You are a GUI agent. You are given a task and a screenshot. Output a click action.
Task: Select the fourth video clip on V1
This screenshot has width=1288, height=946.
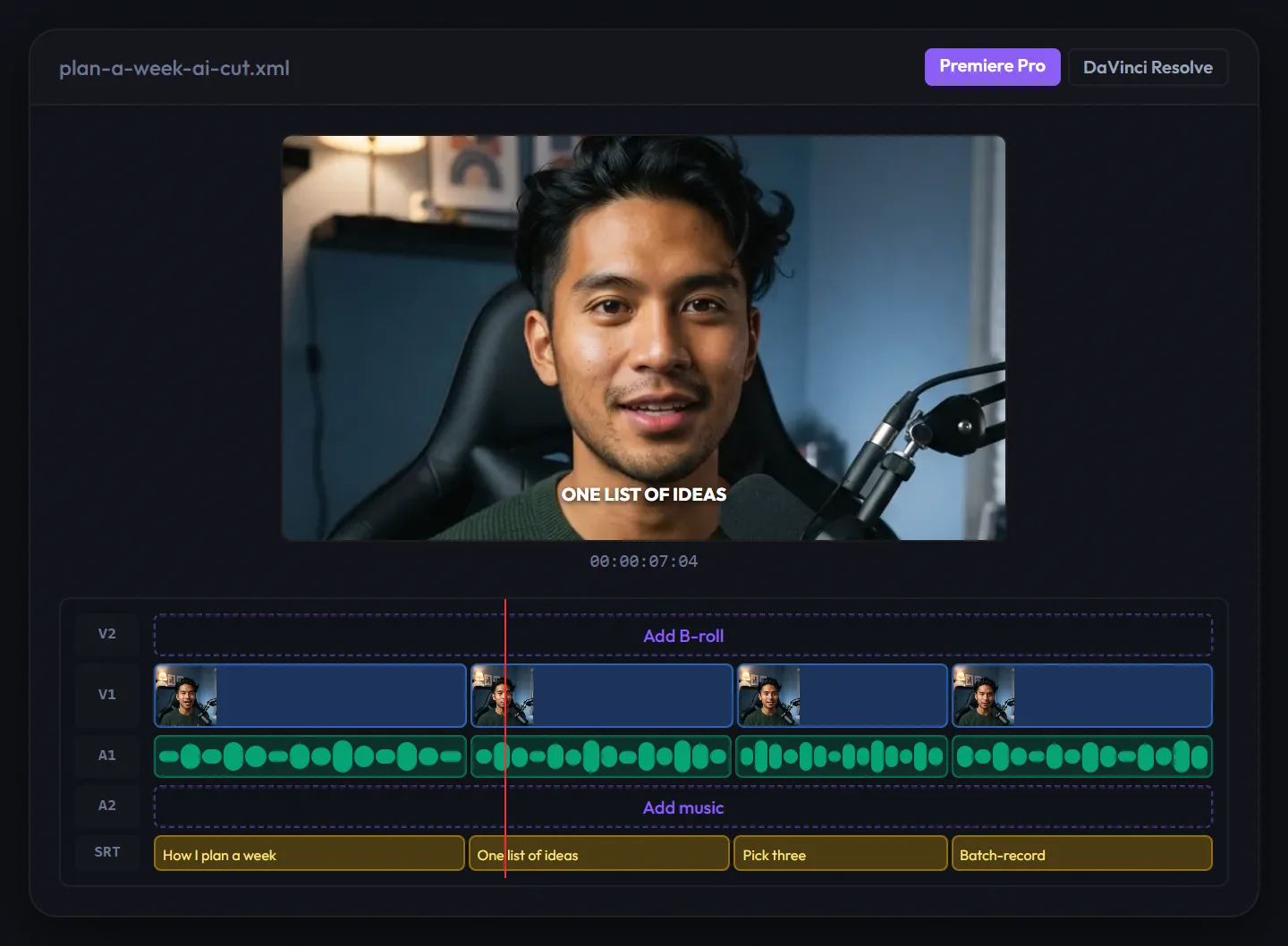(1082, 695)
